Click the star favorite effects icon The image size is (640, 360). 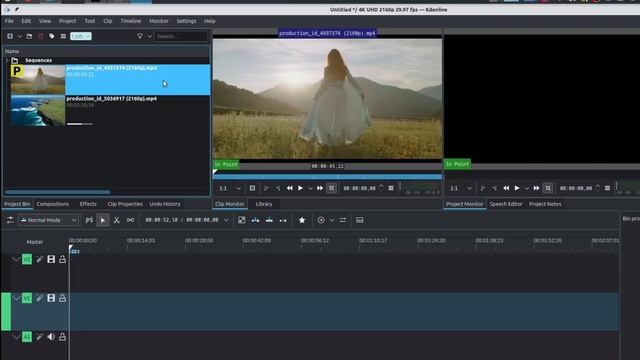pos(302,220)
